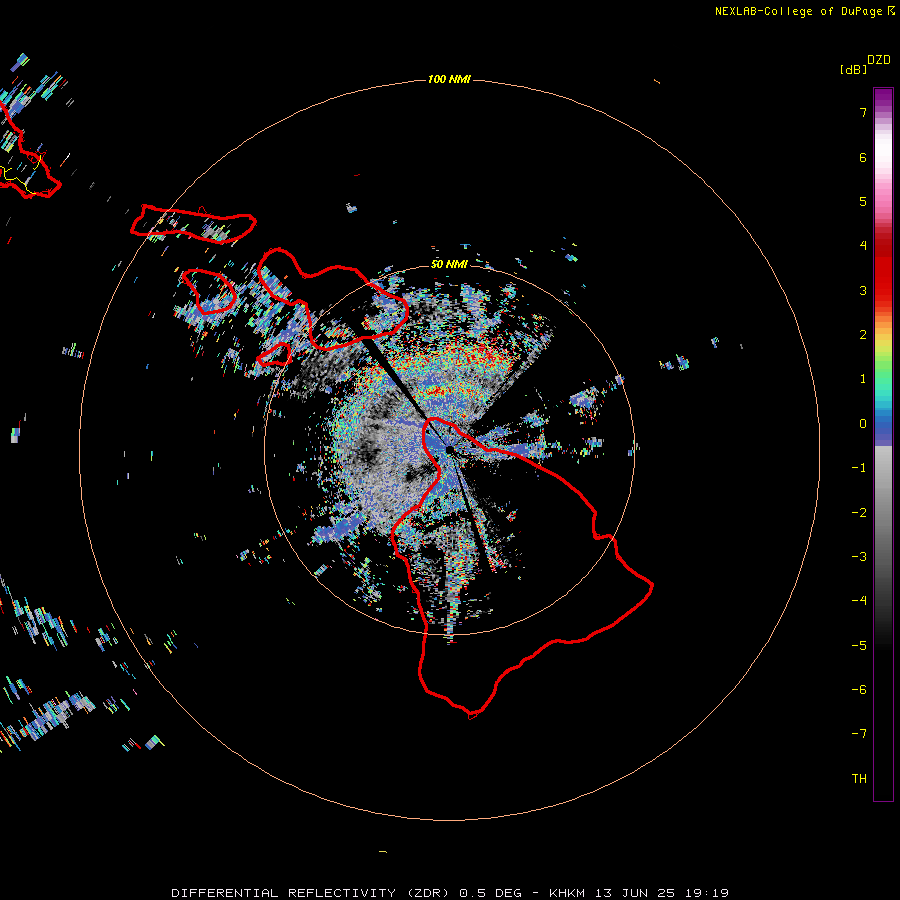Click the 1 value on the color scale
Image resolution: width=900 pixels, height=900 pixels.
coord(863,379)
